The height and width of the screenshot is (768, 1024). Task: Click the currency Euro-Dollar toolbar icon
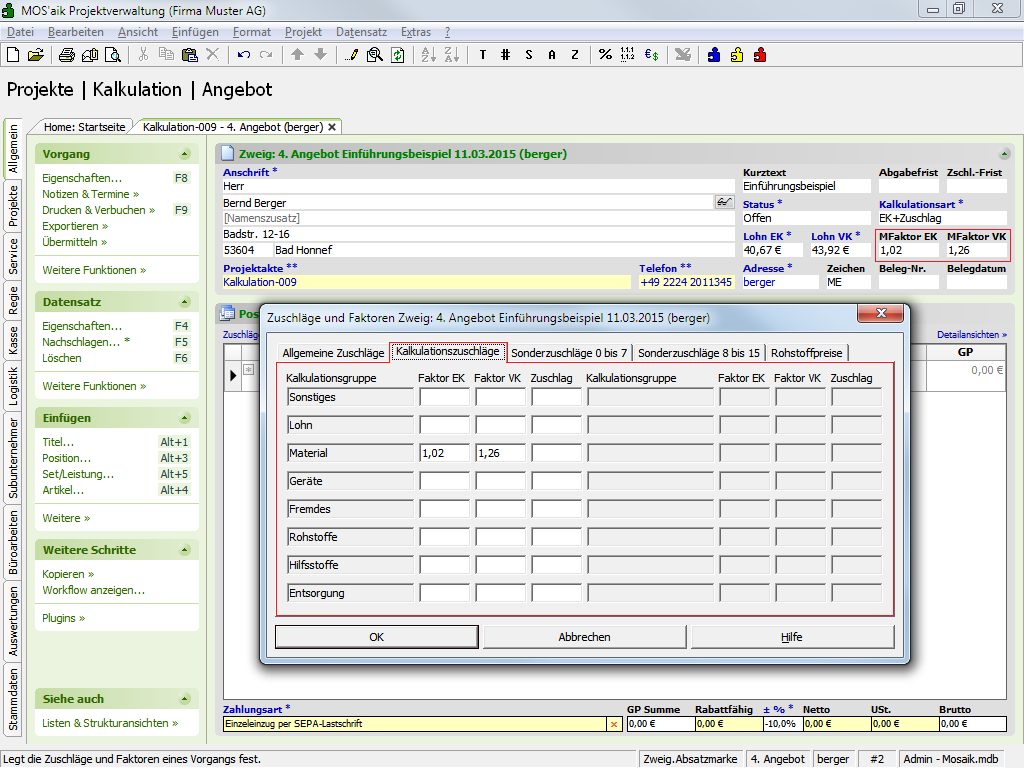(651, 54)
